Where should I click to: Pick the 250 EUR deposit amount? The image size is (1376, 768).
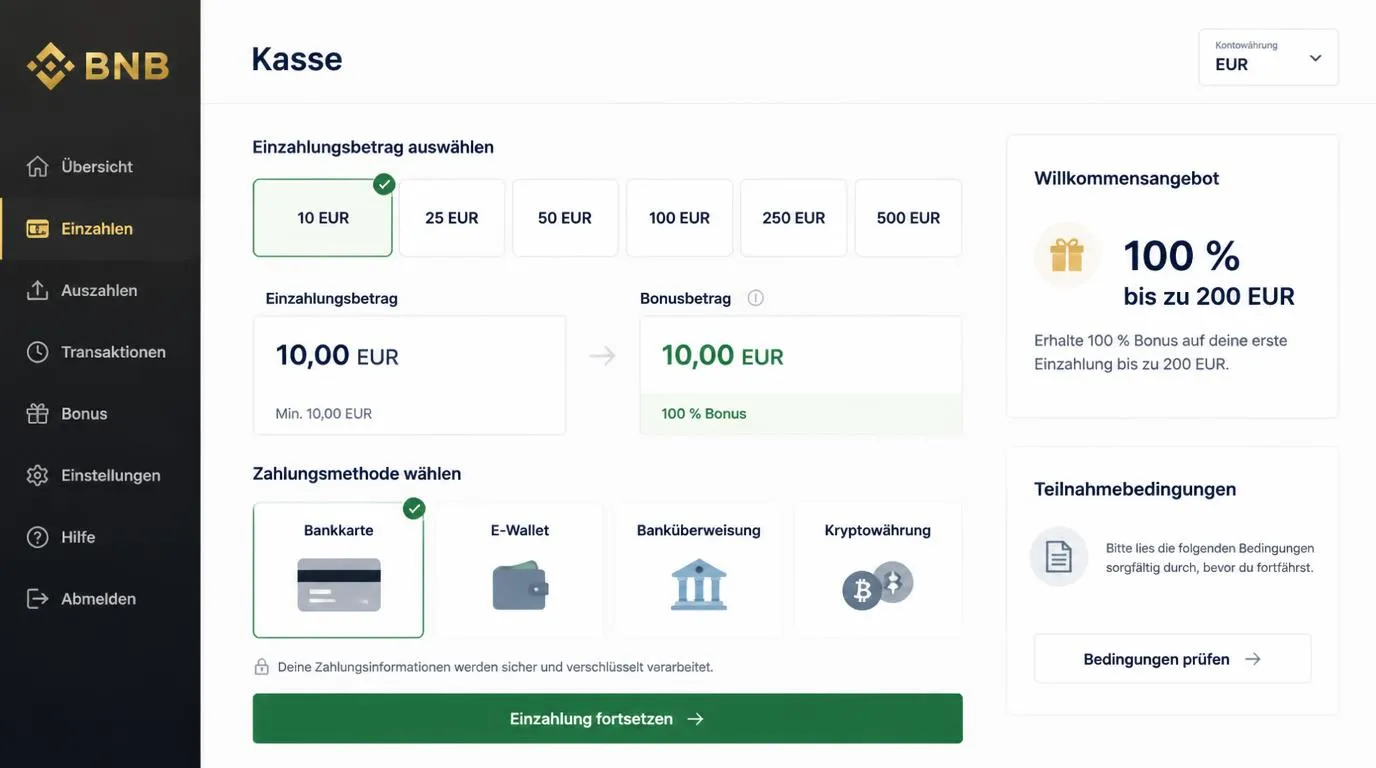[794, 218]
